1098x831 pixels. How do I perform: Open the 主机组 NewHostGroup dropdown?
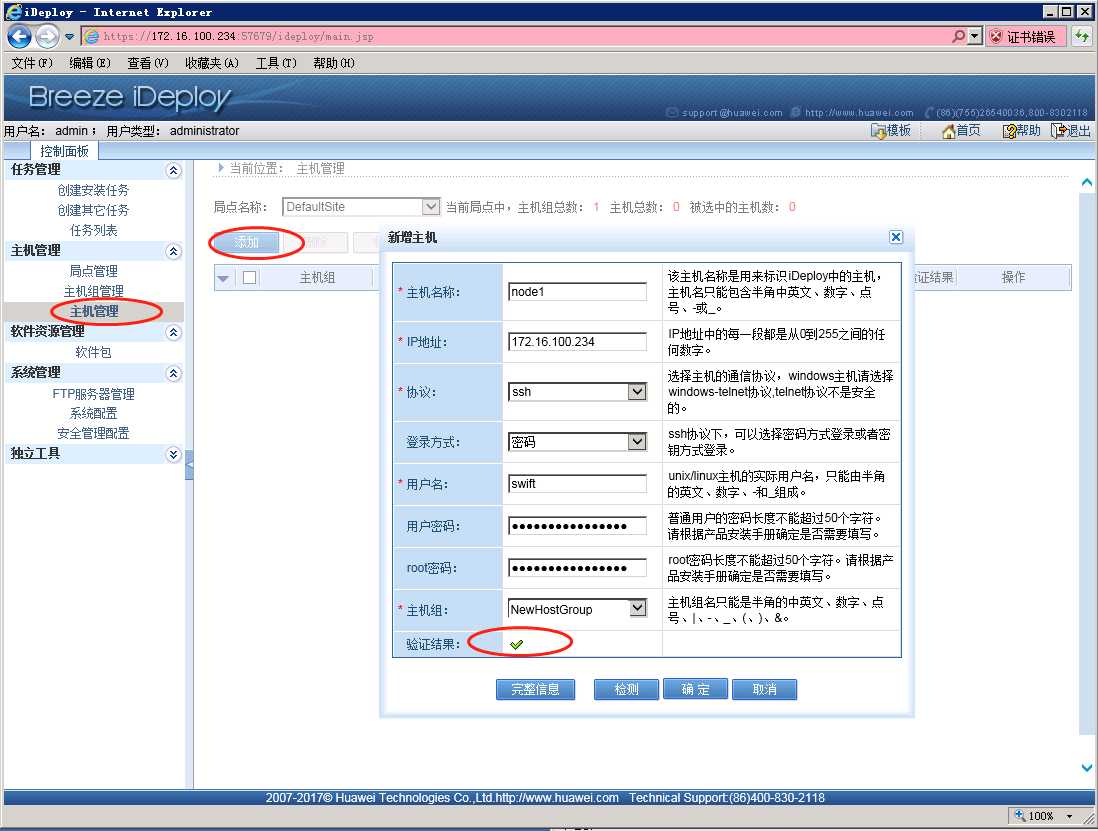pos(577,609)
